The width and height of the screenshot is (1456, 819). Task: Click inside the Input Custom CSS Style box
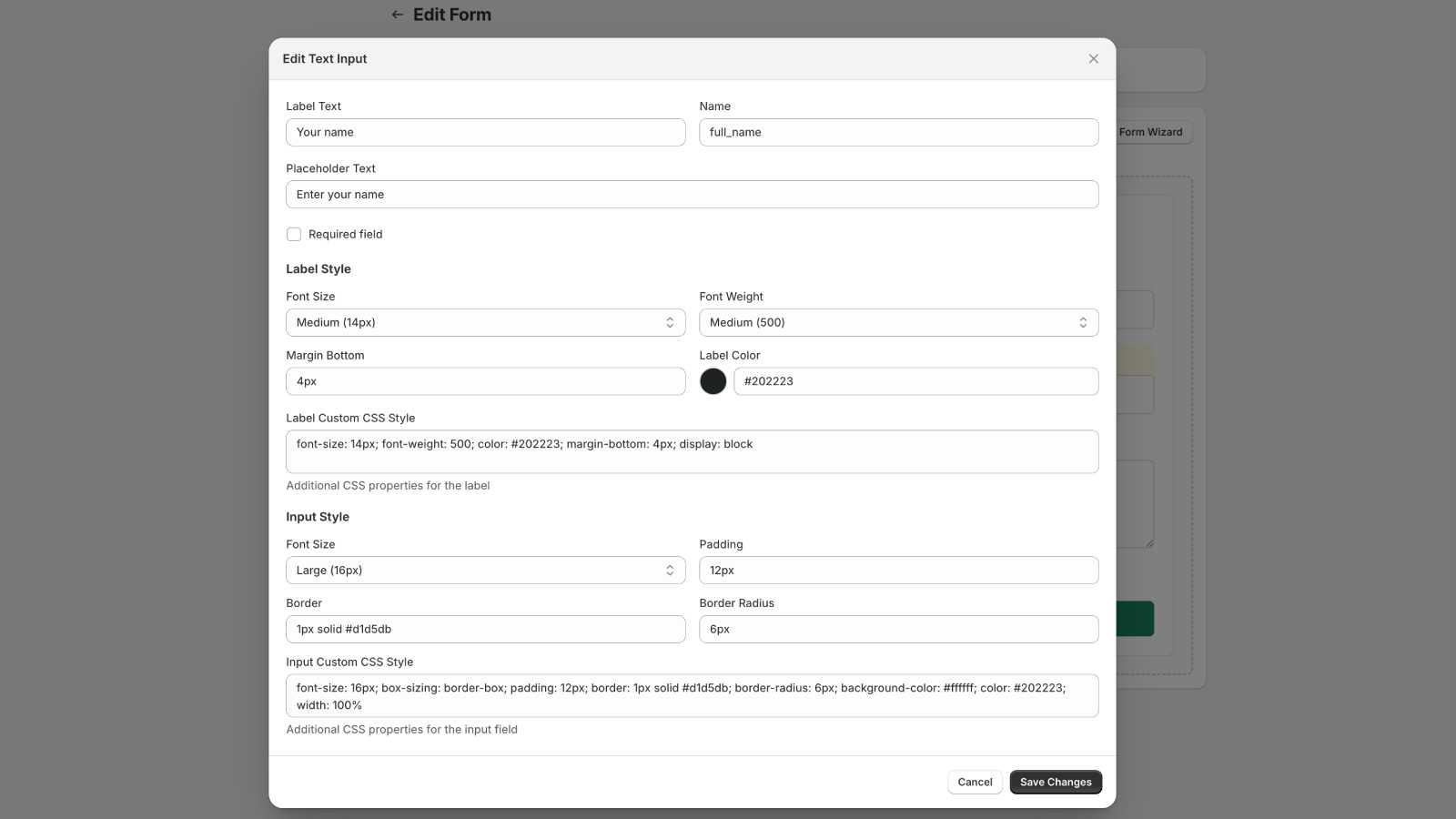pos(693,695)
